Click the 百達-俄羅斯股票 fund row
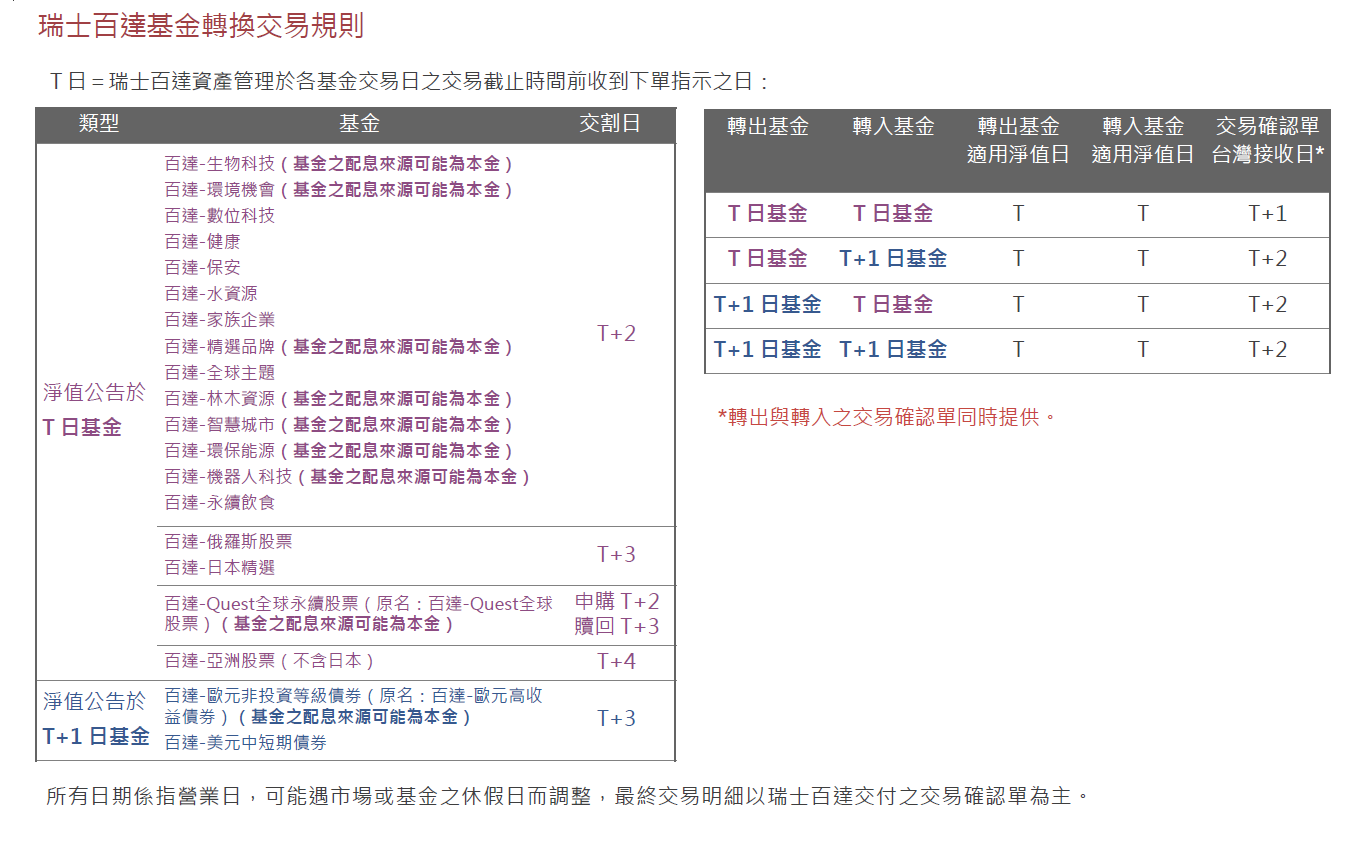 (x=229, y=542)
